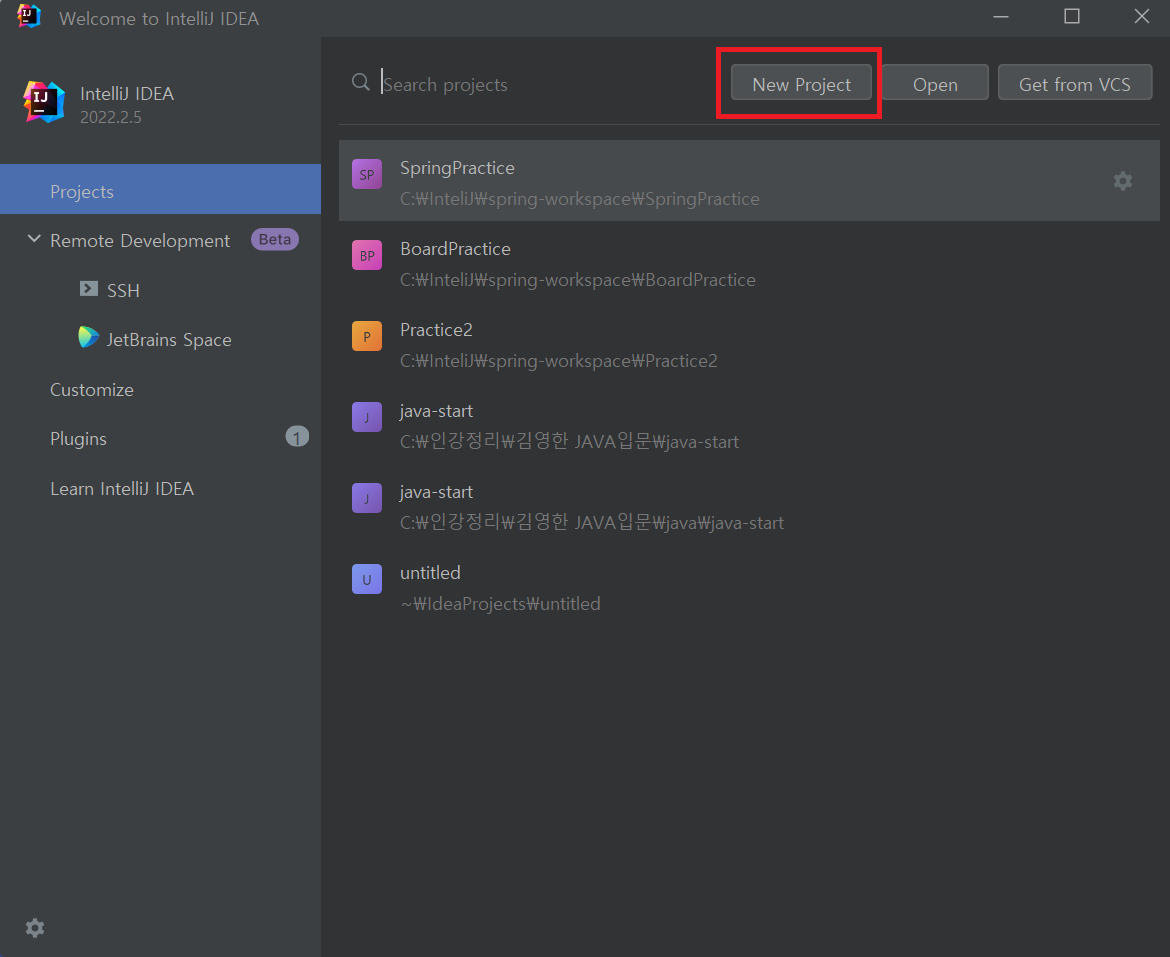Open the BoardPractice project
1170x957 pixels.
coord(749,262)
